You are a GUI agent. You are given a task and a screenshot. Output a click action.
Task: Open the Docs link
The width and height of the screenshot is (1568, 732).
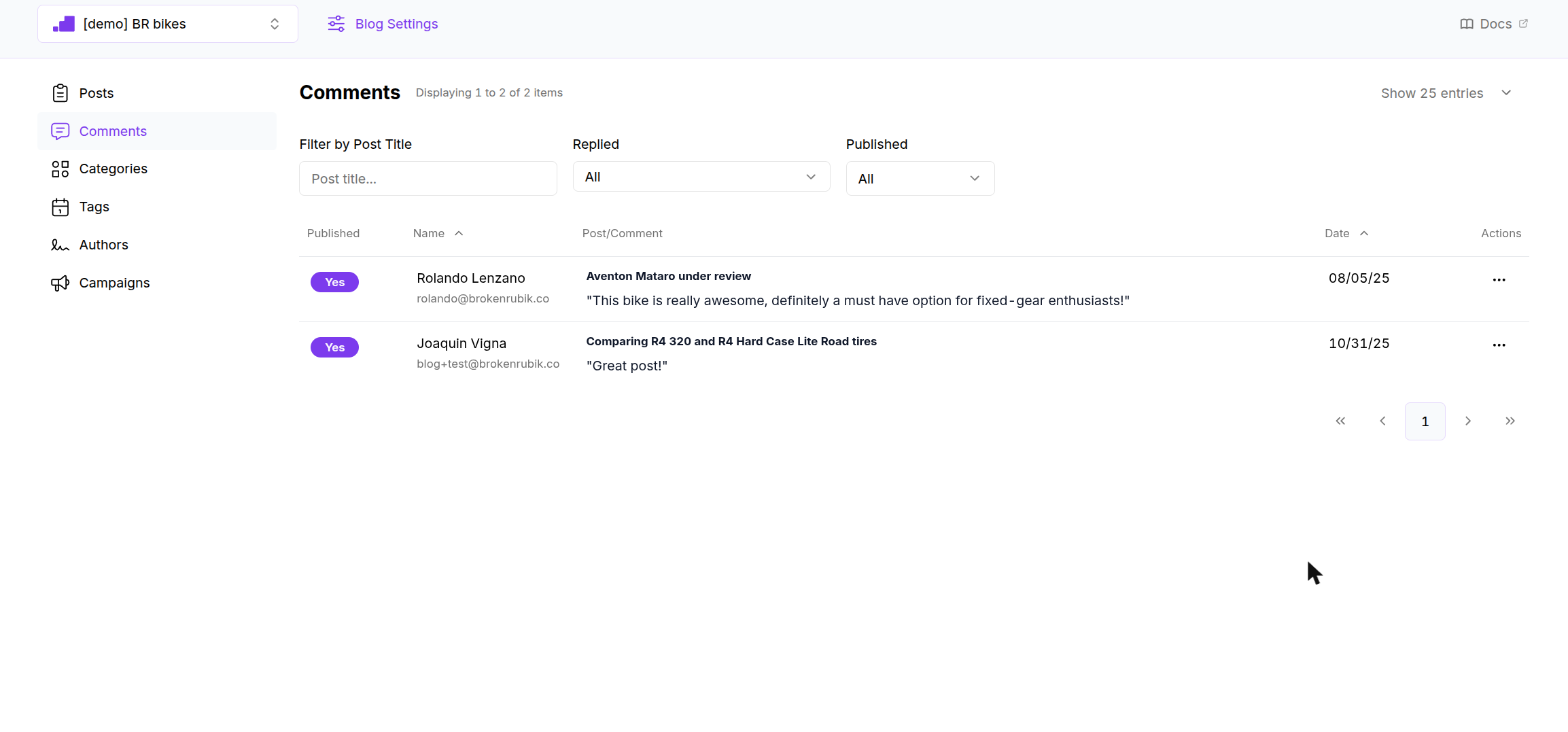point(1494,24)
